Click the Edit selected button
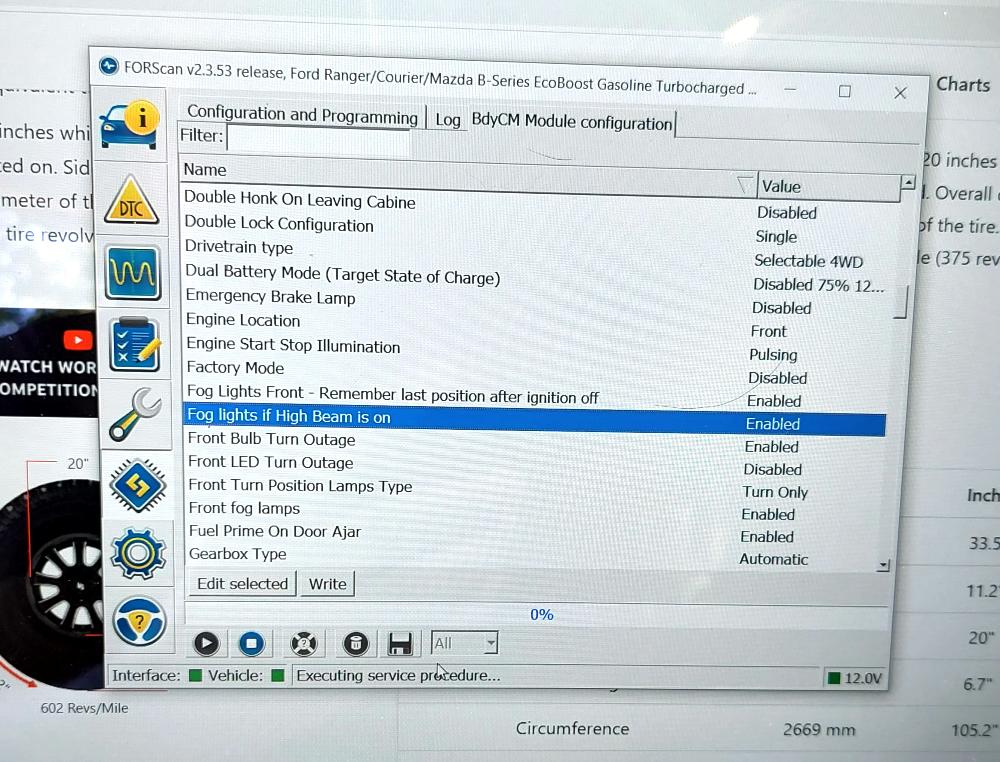 coord(242,584)
